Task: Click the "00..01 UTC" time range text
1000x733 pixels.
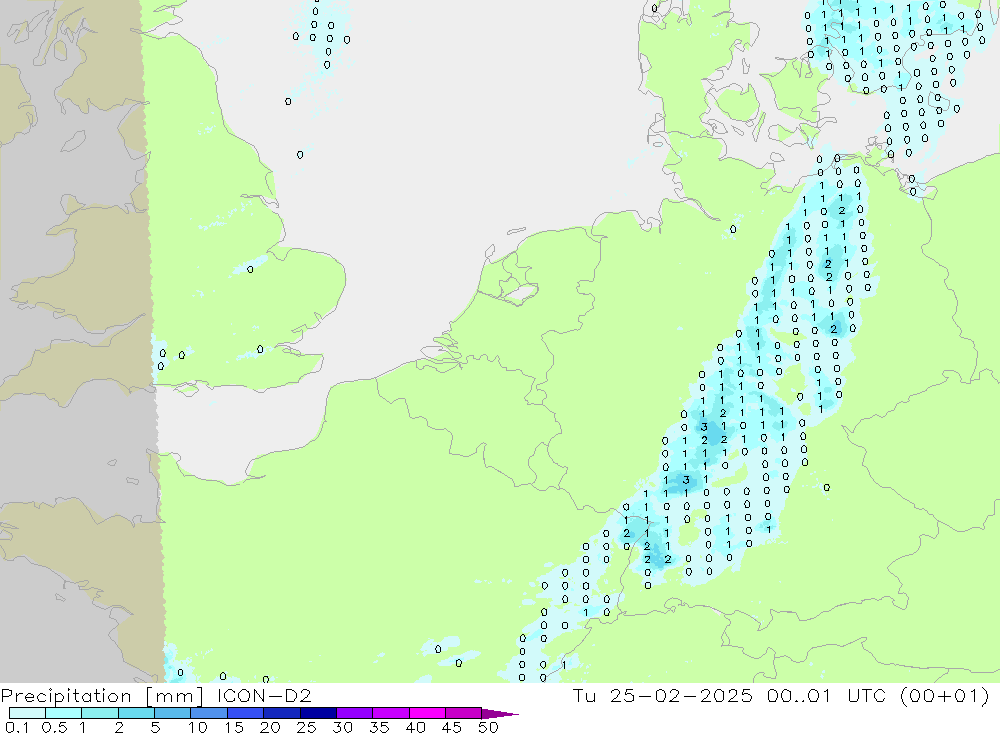Action: [827, 695]
